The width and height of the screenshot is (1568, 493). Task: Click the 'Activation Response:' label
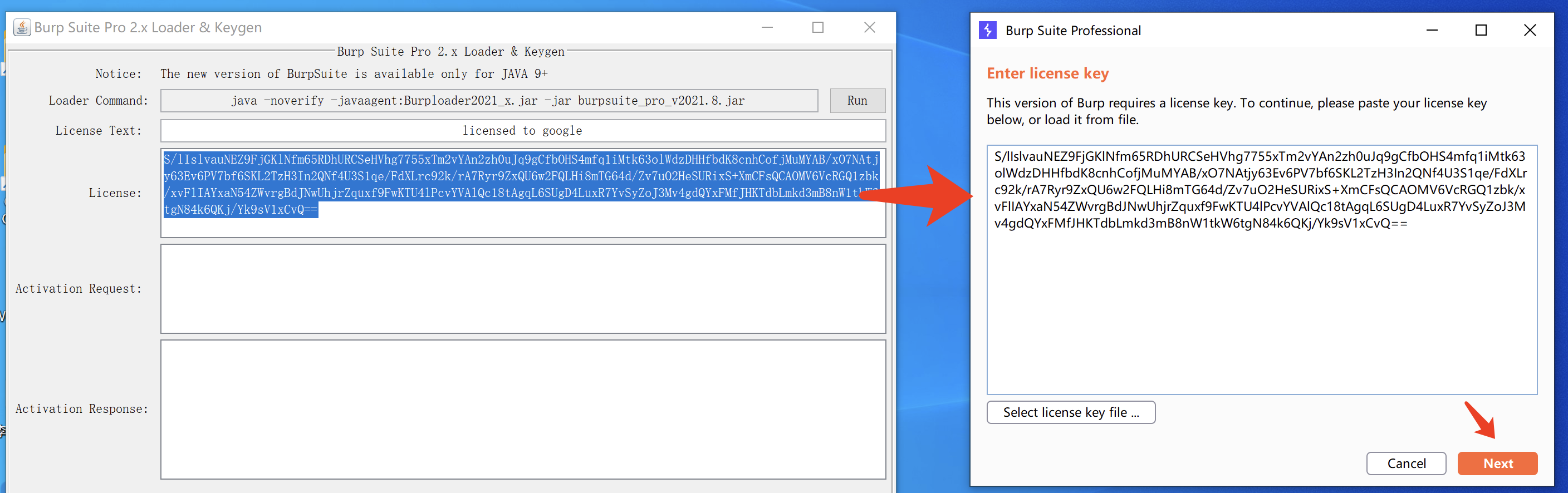81,409
